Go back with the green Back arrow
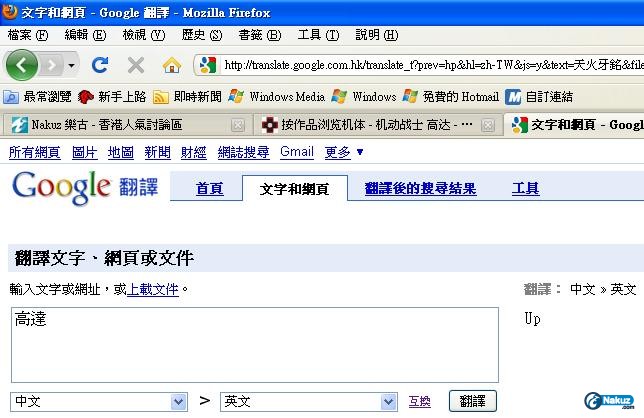644x418 pixels. pos(21,65)
